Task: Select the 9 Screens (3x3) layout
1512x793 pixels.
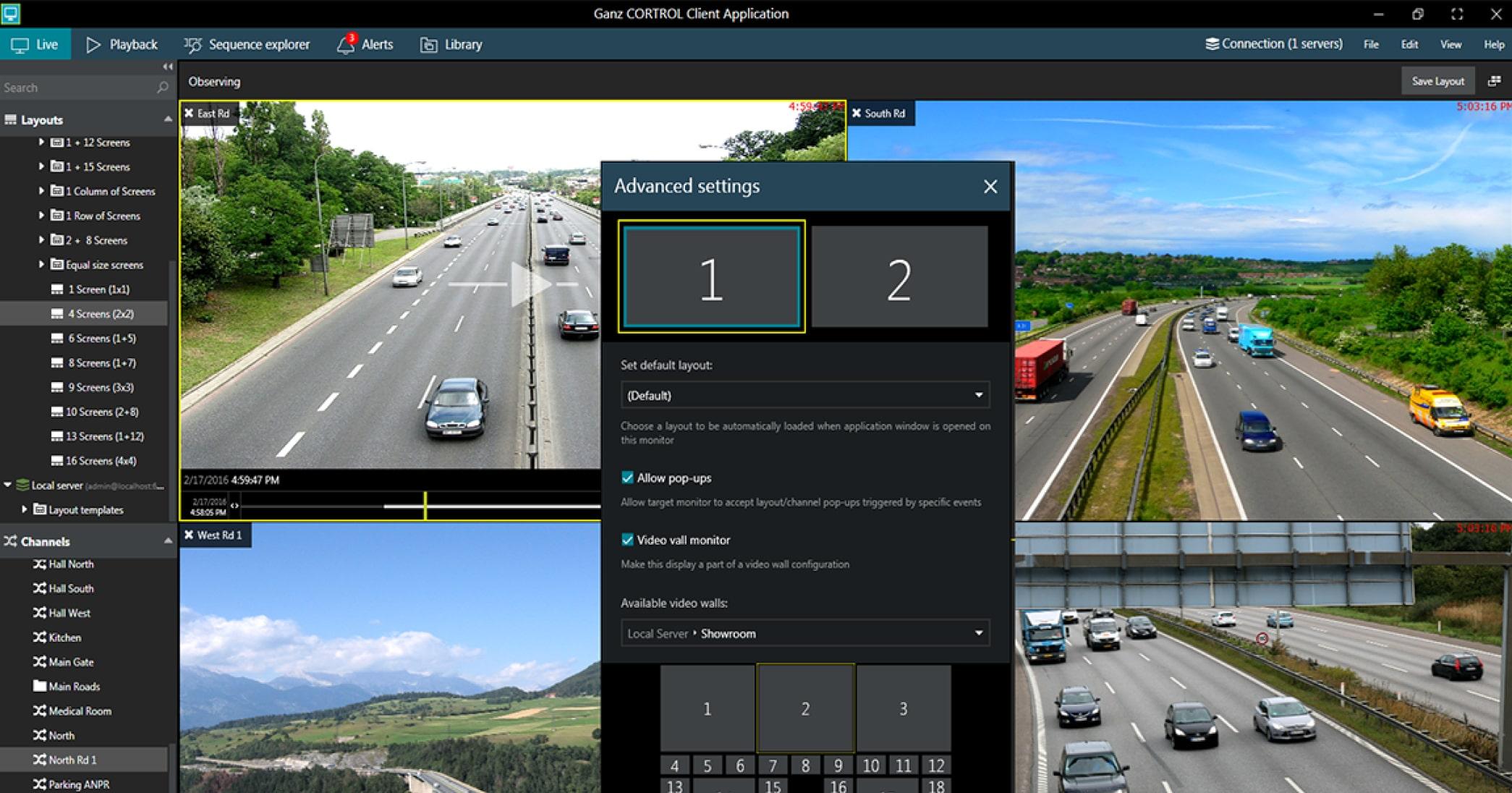Action: click(99, 387)
